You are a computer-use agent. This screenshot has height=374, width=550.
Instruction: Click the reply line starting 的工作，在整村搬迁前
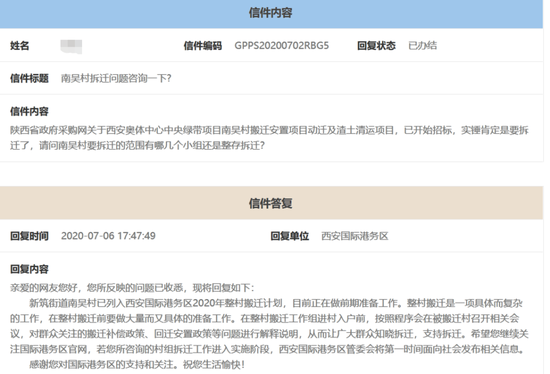[264, 319]
